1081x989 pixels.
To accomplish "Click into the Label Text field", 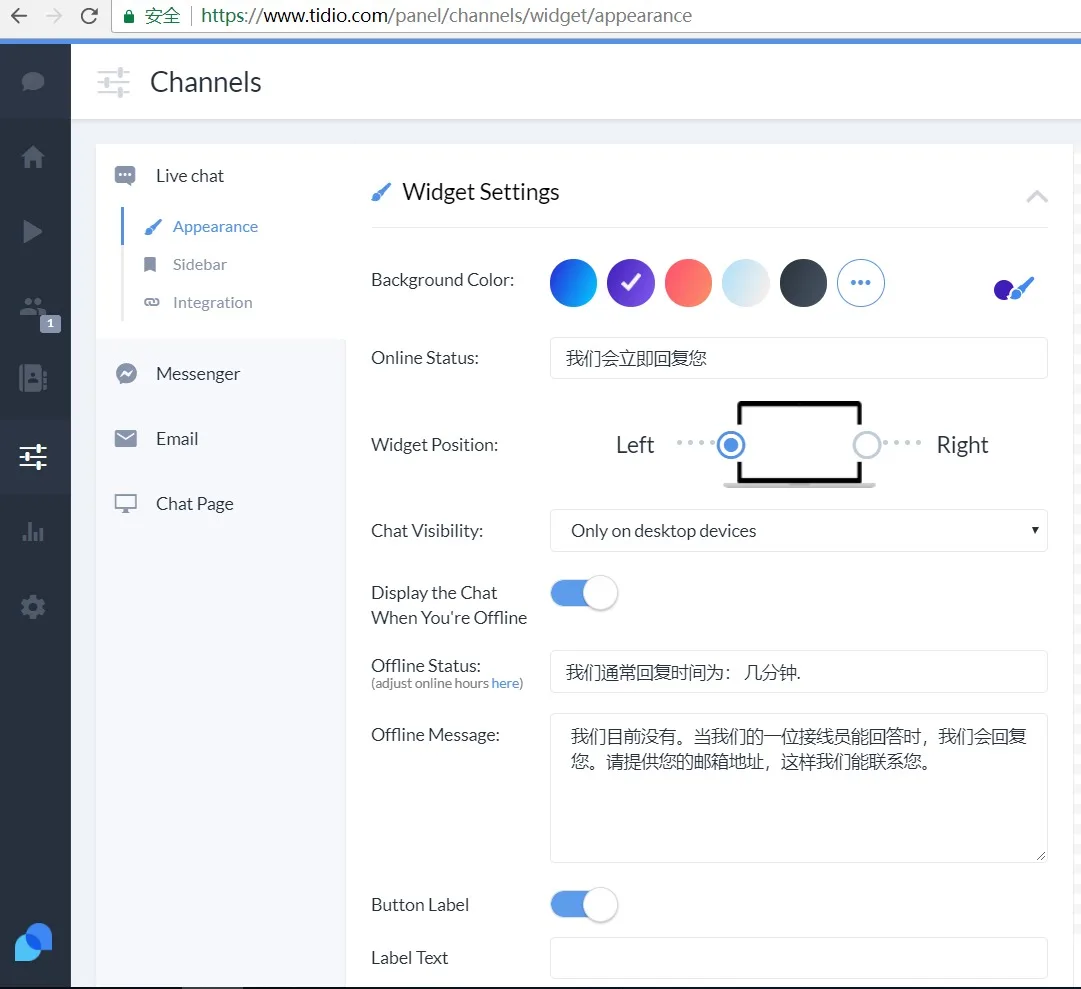I will tap(798, 957).
